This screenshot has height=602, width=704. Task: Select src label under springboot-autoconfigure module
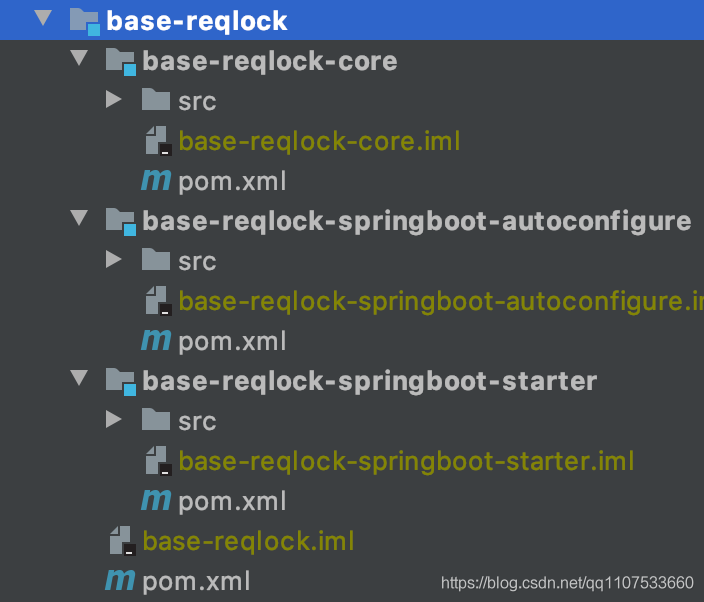click(197, 261)
